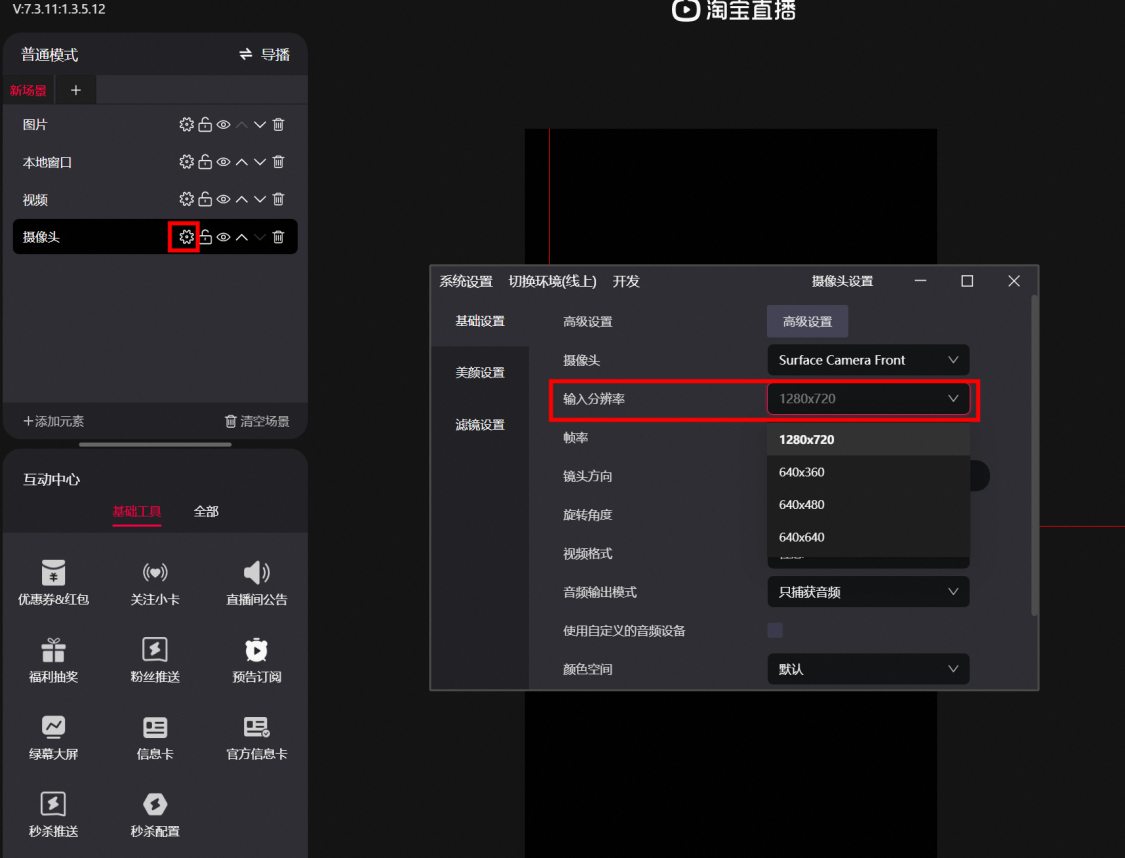The height and width of the screenshot is (858, 1125).
Task: Launch 绿幕大屏 tool
Action: pos(53,737)
